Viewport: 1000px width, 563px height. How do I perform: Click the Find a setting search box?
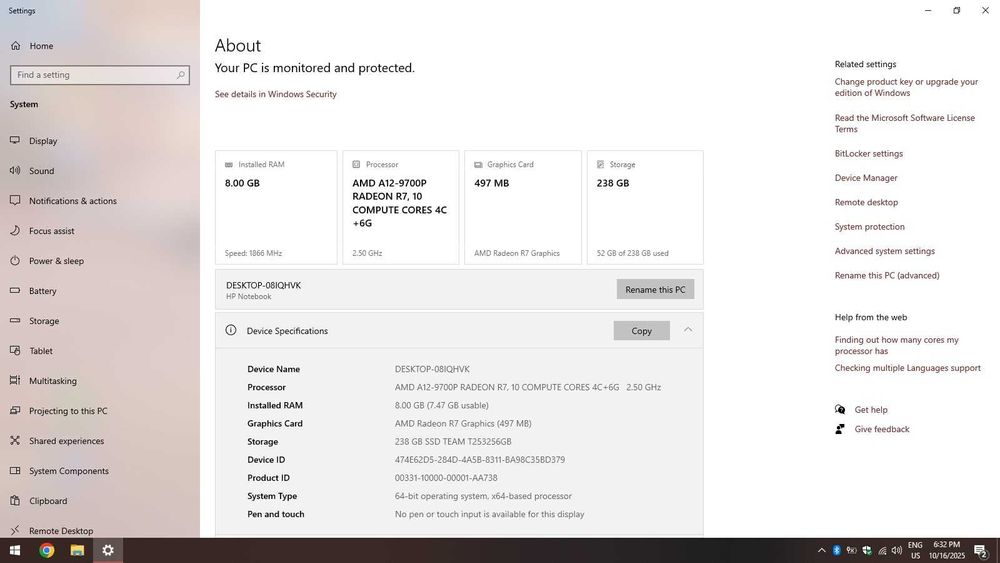pyautogui.click(x=90, y=75)
